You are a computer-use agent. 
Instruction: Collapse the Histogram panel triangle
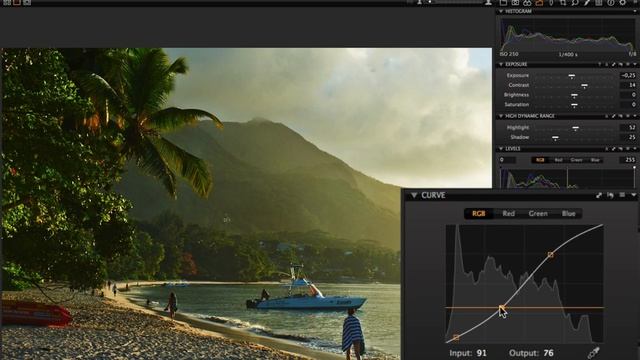(x=501, y=11)
